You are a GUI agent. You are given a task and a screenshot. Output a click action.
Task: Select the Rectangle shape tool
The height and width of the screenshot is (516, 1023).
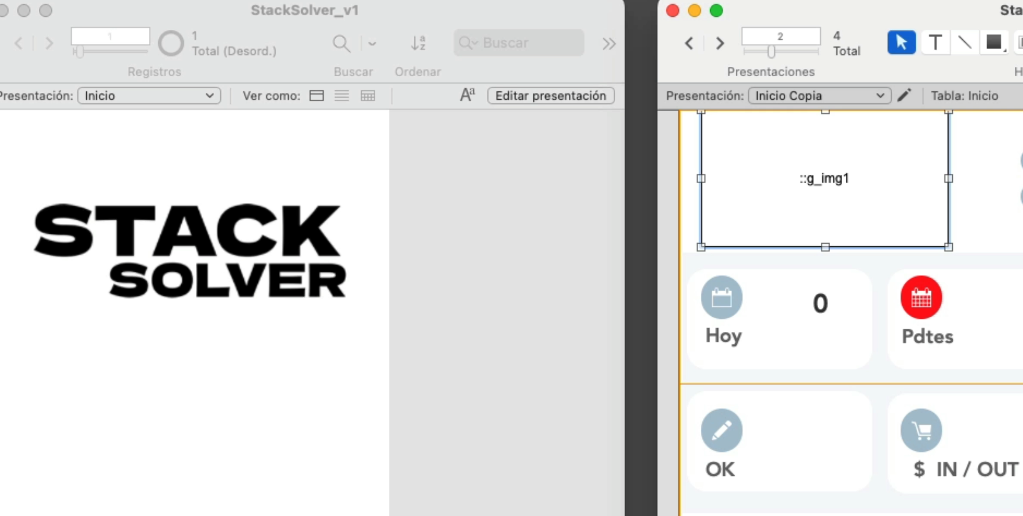click(x=994, y=42)
